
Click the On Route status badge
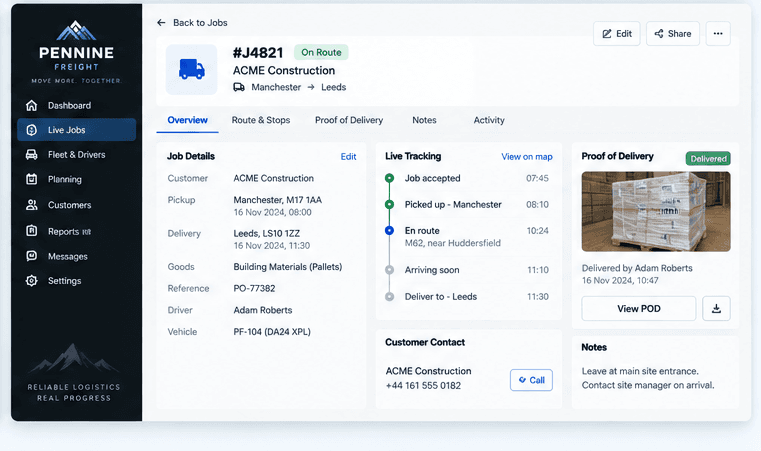[x=321, y=52]
